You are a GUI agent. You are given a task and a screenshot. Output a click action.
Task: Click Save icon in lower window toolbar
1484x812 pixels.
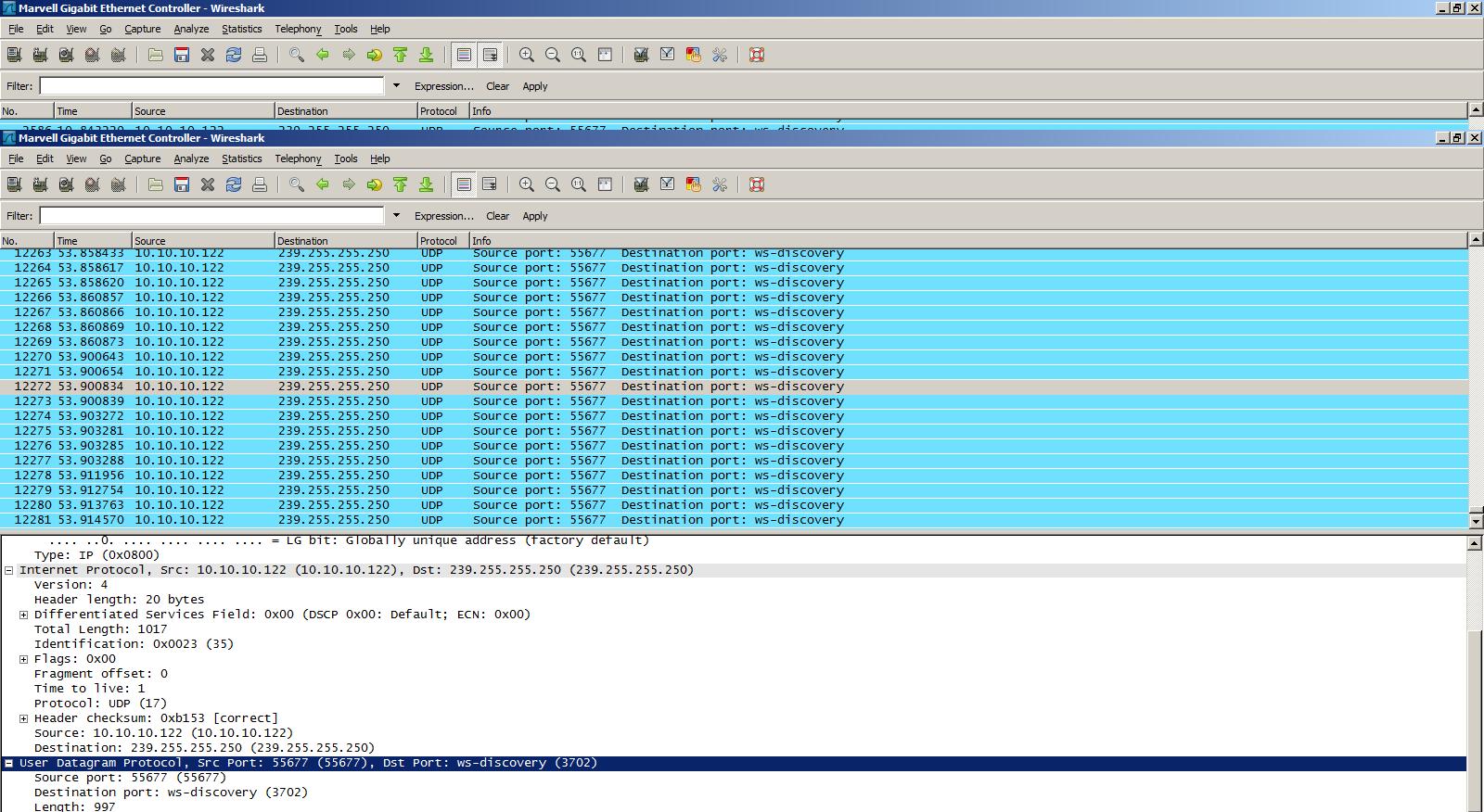pos(182,184)
